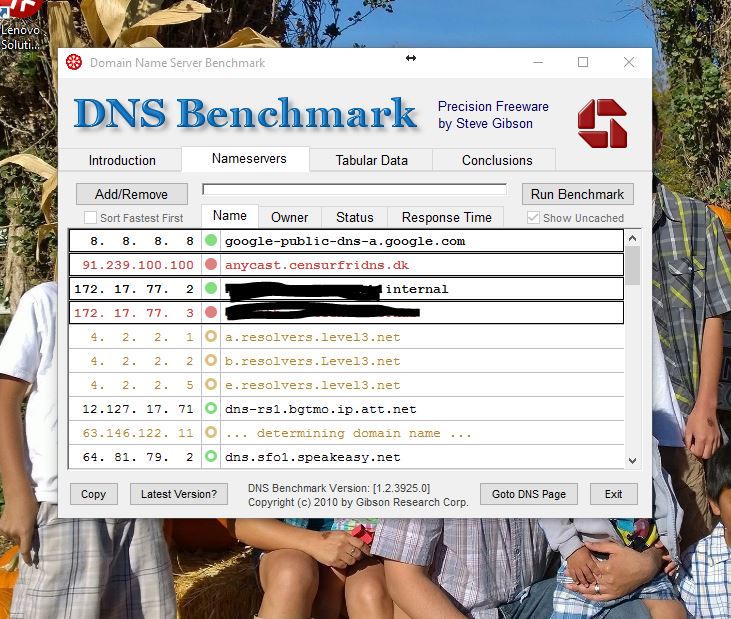Click green status dot for google-public-dns-a.google.com
Viewport: 731px width, 619px height.
[211, 241]
